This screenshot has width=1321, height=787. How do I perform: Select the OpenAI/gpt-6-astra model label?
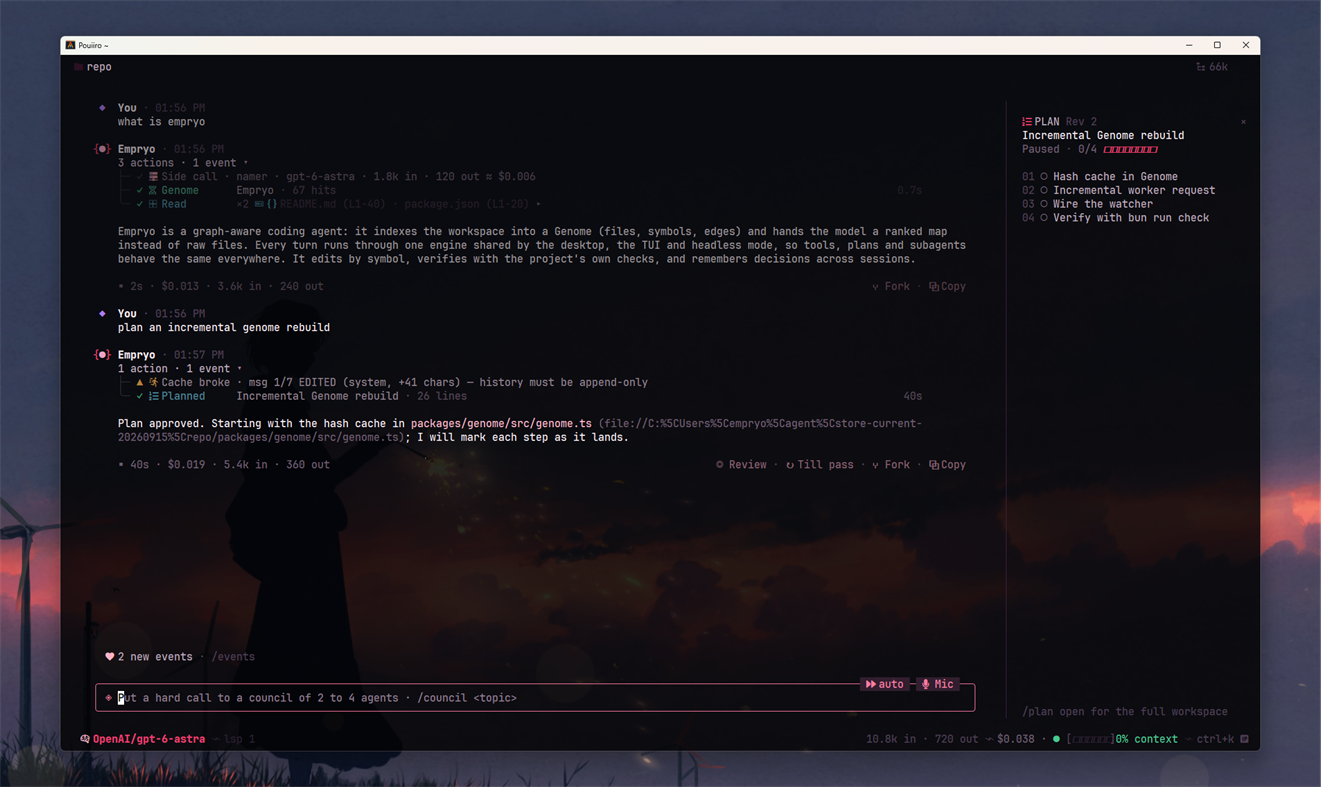(x=149, y=739)
